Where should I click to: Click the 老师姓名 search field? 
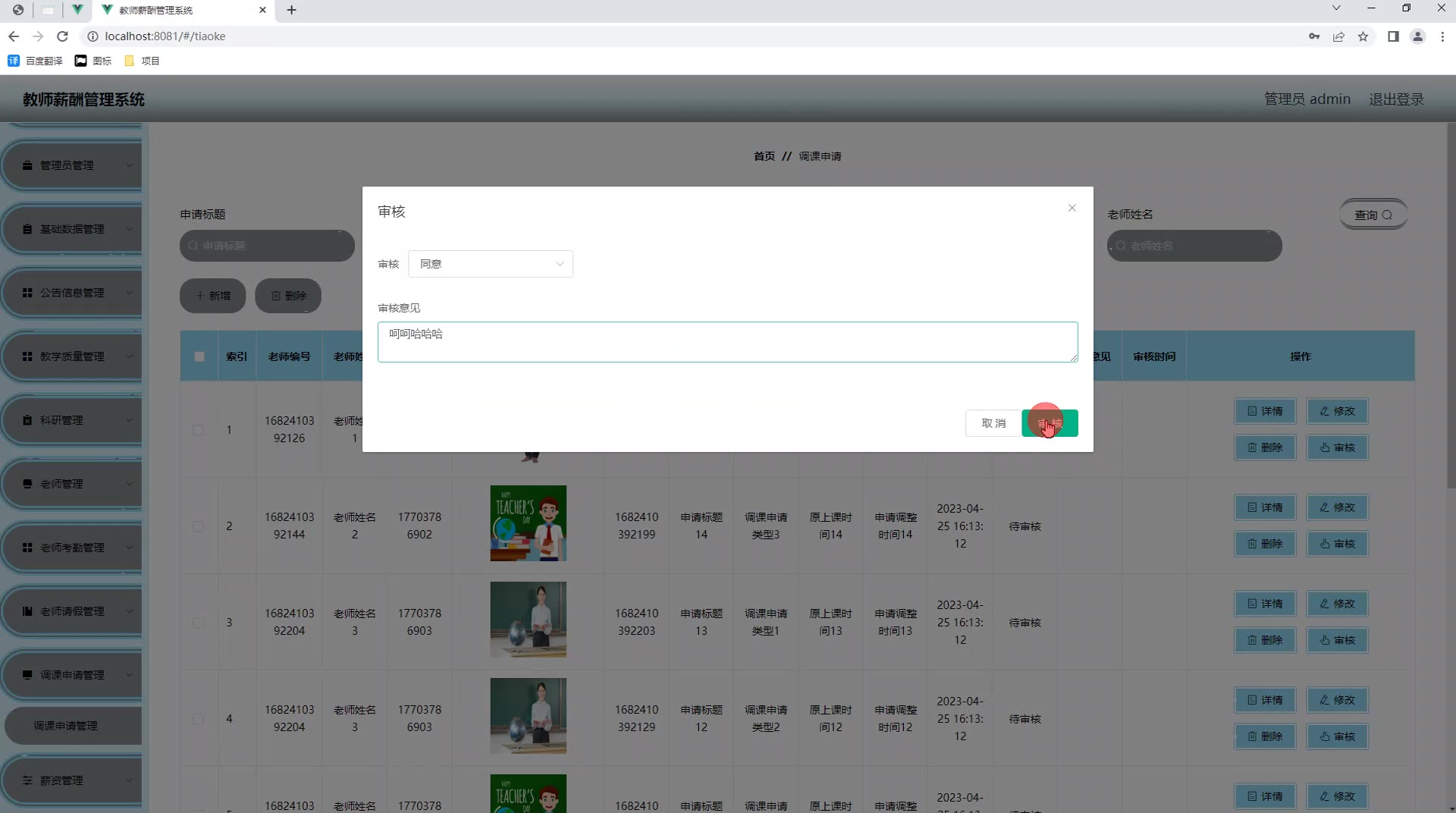(1194, 246)
